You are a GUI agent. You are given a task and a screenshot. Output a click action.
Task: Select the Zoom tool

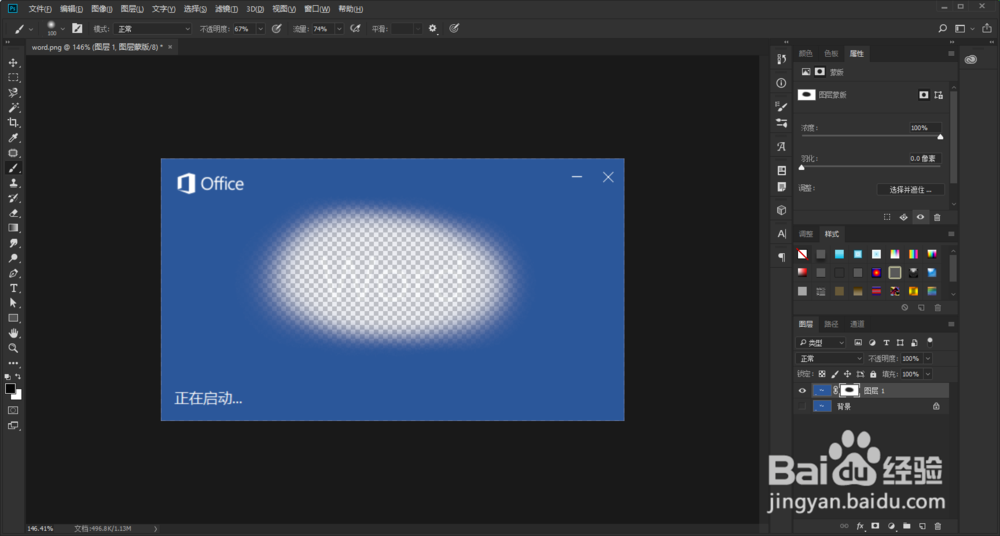pyautogui.click(x=13, y=348)
